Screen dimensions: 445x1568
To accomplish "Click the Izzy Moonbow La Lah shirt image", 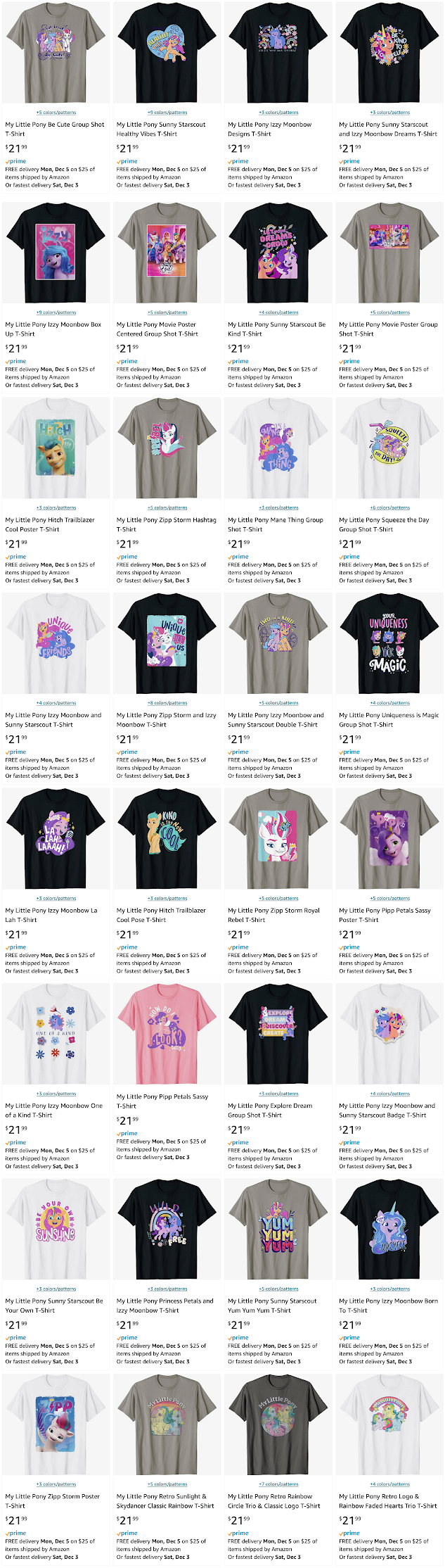I will point(56,839).
